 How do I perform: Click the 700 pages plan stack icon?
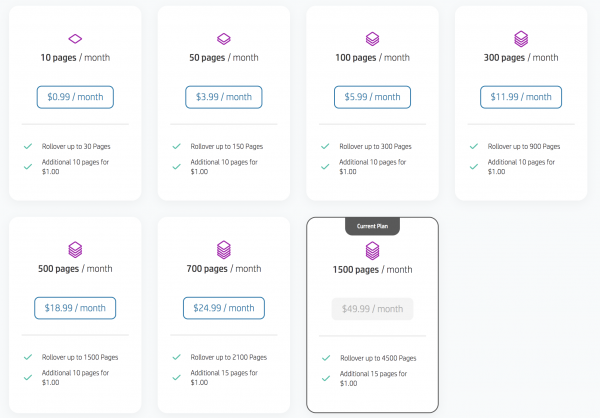click(x=224, y=250)
